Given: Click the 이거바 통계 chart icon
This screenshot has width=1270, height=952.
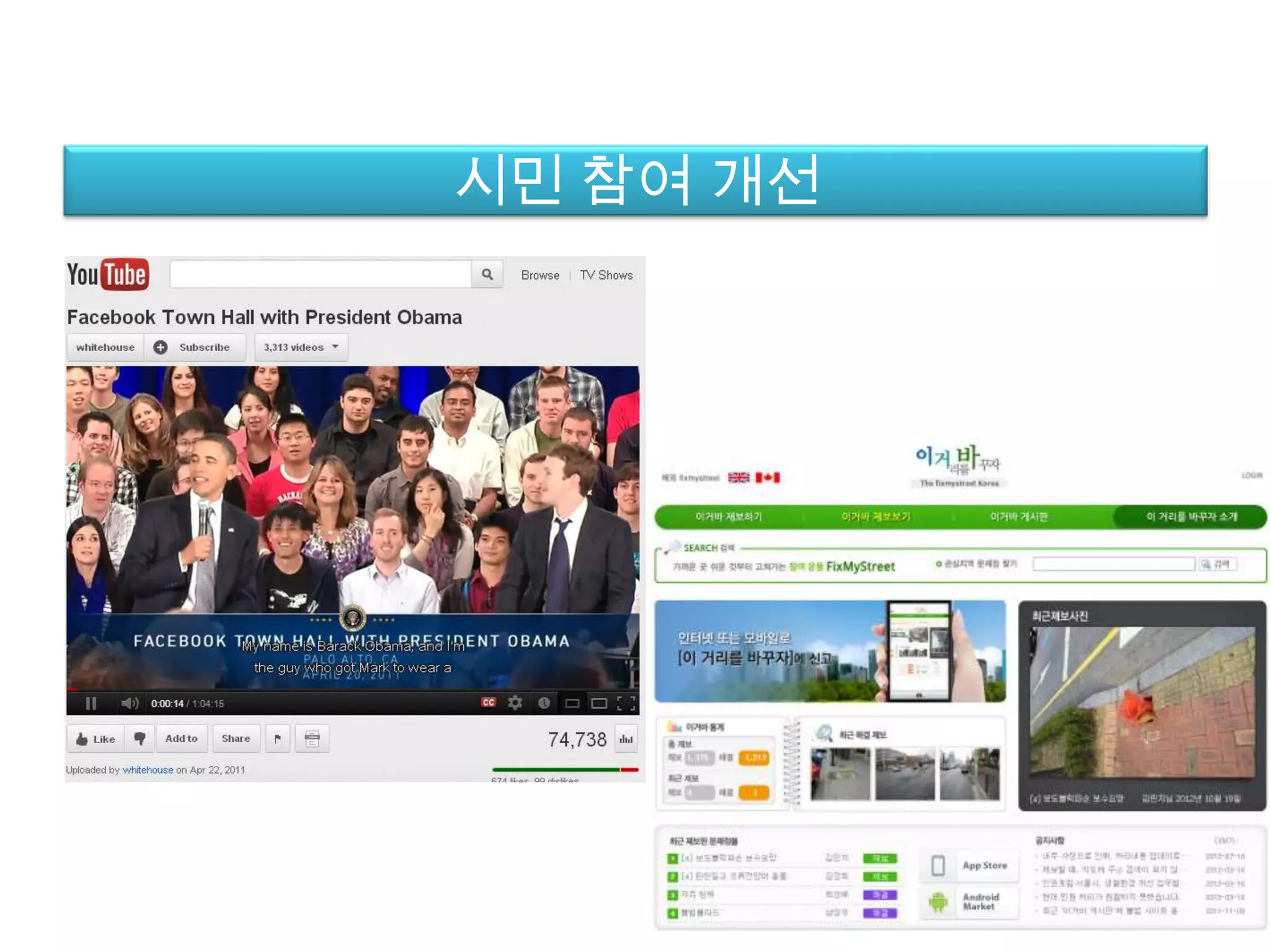Looking at the screenshot, I should 674,727.
